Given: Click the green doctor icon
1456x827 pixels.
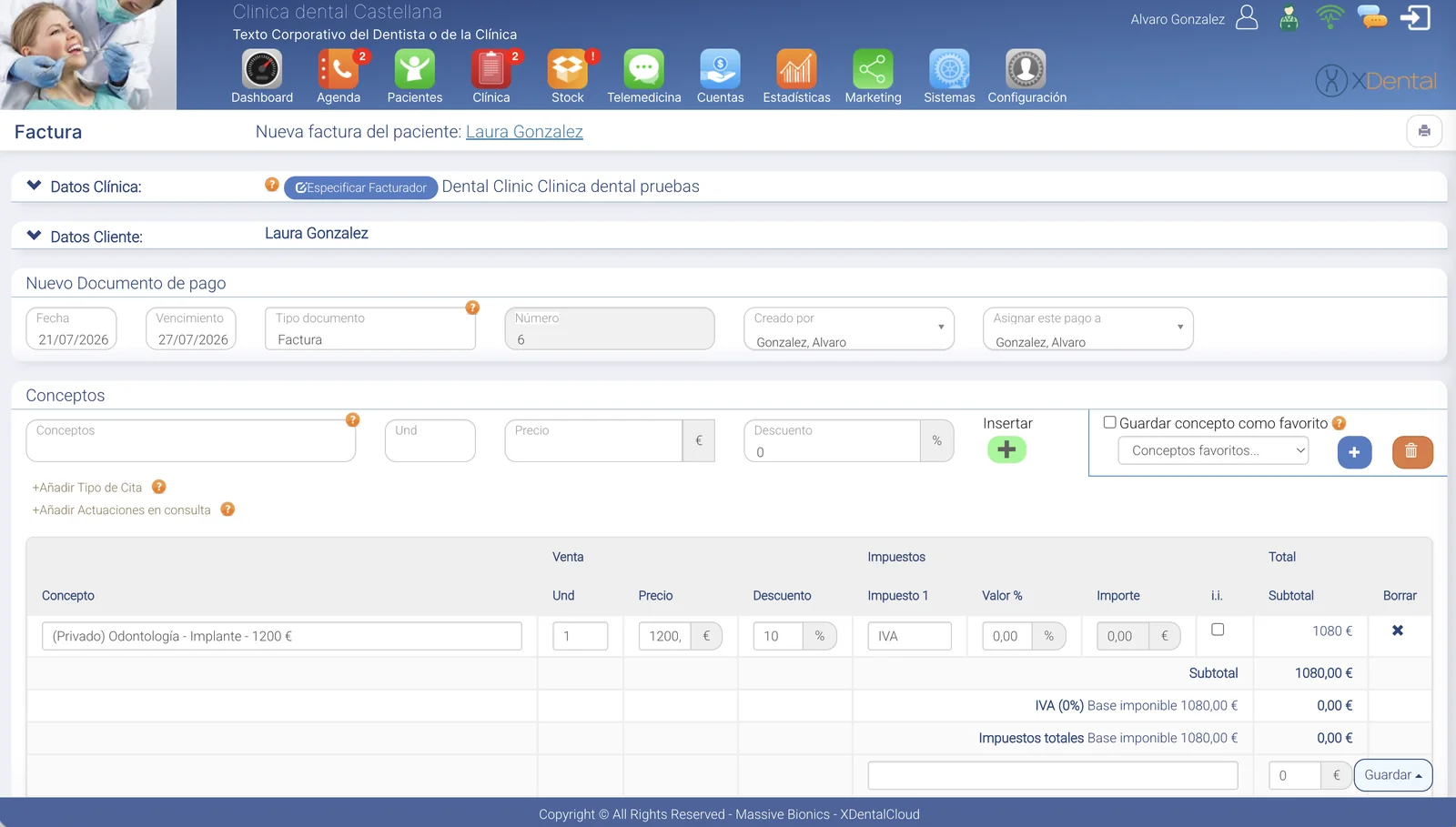Looking at the screenshot, I should (1289, 18).
